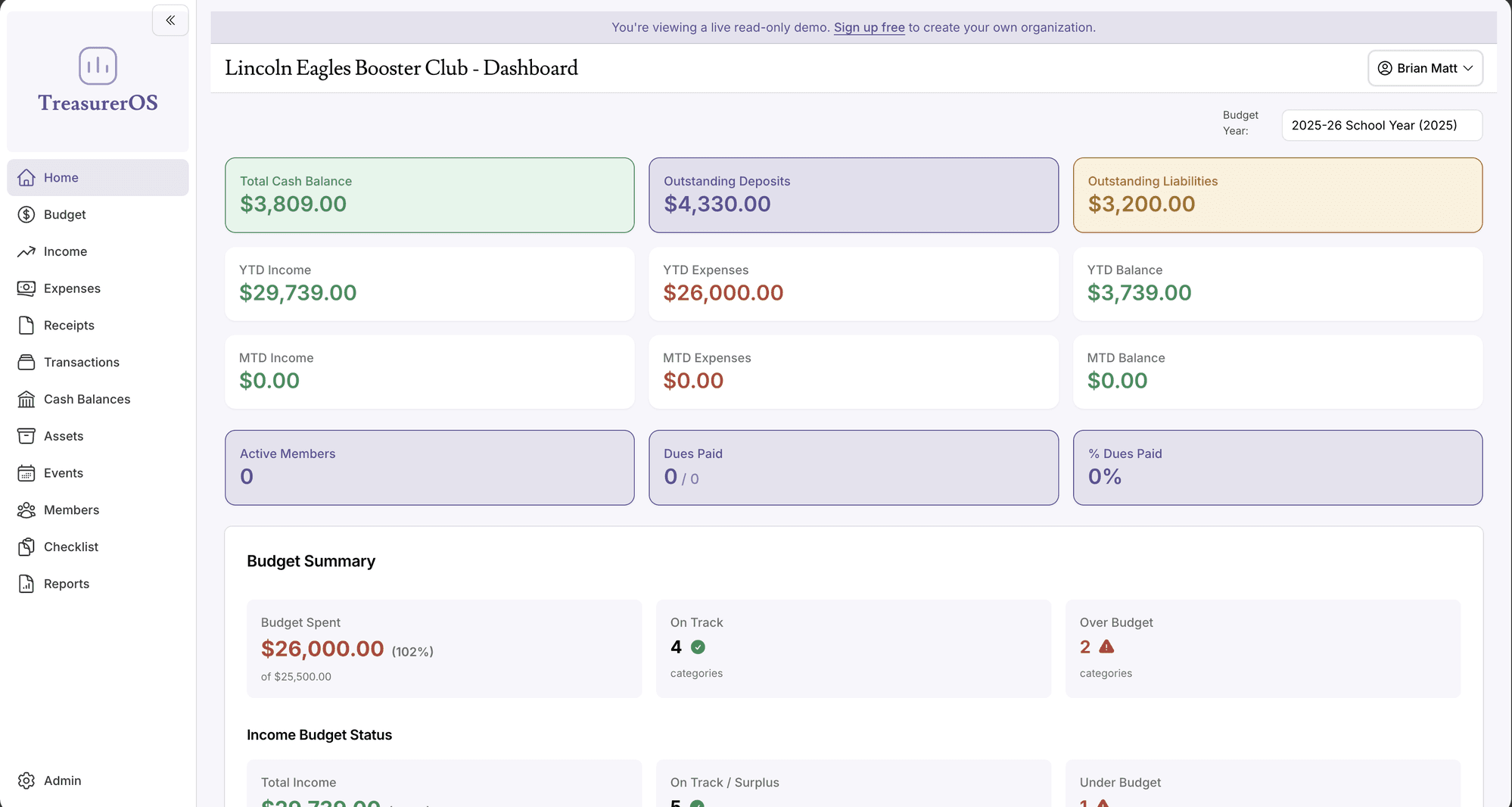Click the Checklist clipboard icon
This screenshot has height=807, width=1512.
pos(26,547)
